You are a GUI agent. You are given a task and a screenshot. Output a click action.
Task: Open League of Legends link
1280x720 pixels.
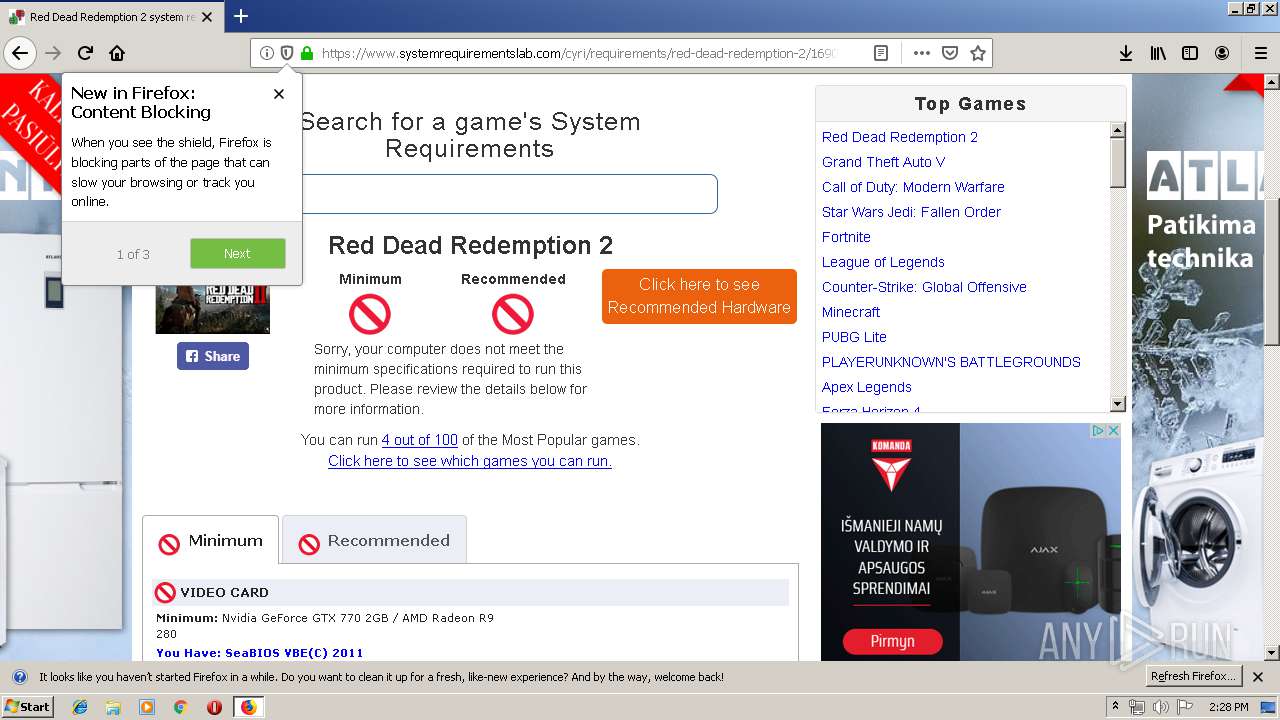tap(883, 262)
